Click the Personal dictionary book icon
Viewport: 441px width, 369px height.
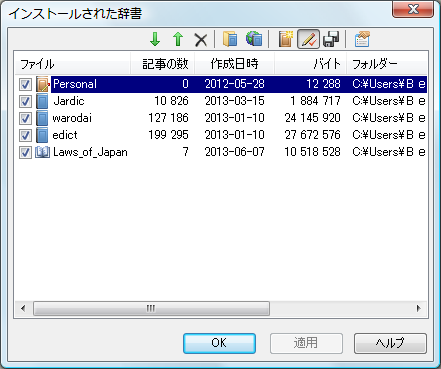pyautogui.click(x=43, y=84)
